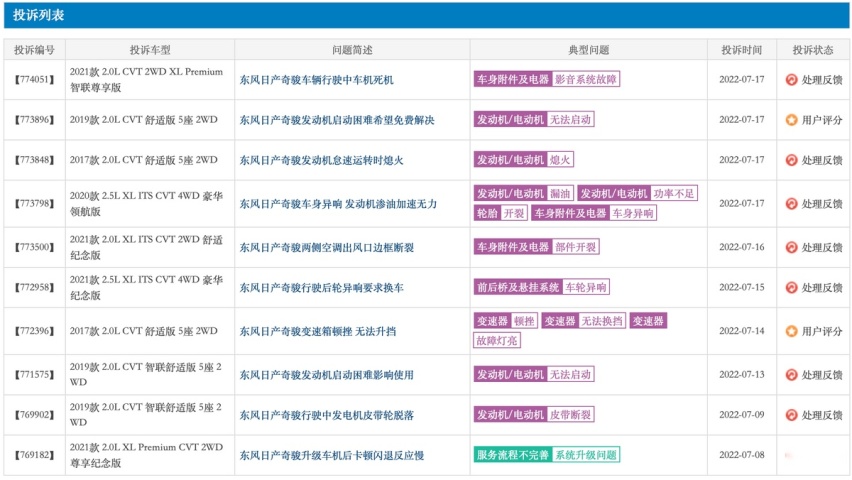This screenshot has height=480, width=852.
Task: Click complaint number 【773896】
Action: (34, 120)
